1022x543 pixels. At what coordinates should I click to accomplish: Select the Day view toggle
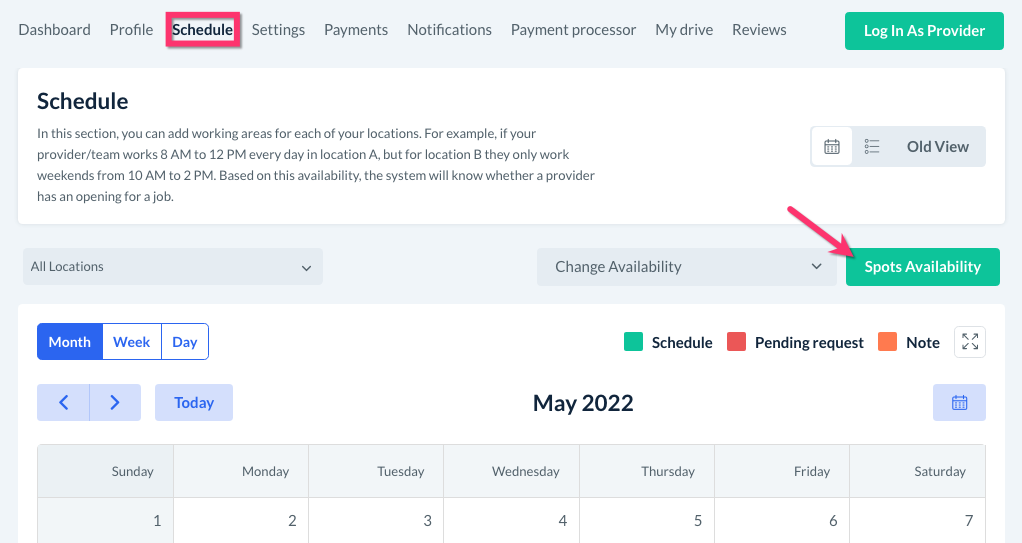[x=185, y=342]
